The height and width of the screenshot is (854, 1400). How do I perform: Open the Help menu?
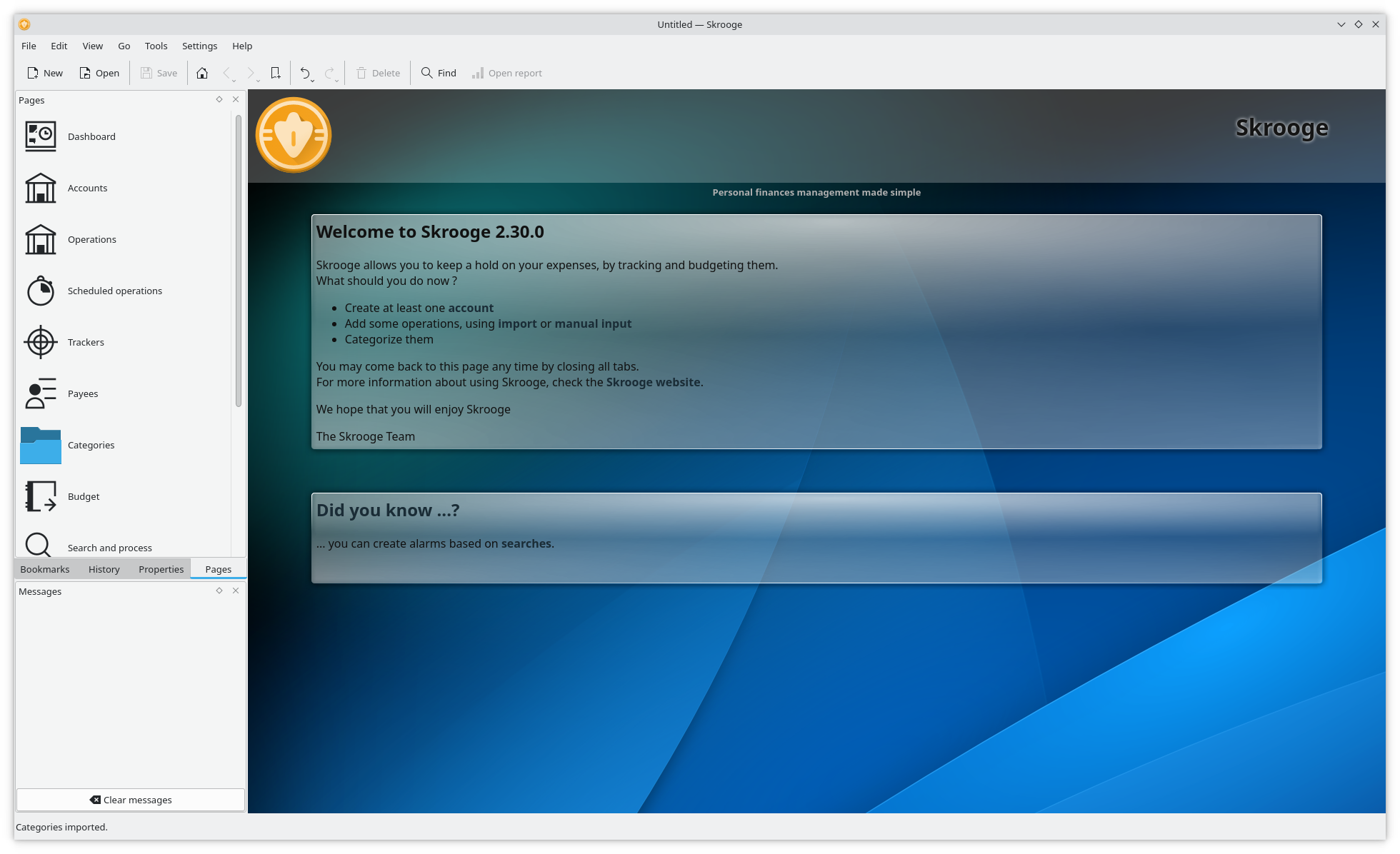tap(242, 46)
